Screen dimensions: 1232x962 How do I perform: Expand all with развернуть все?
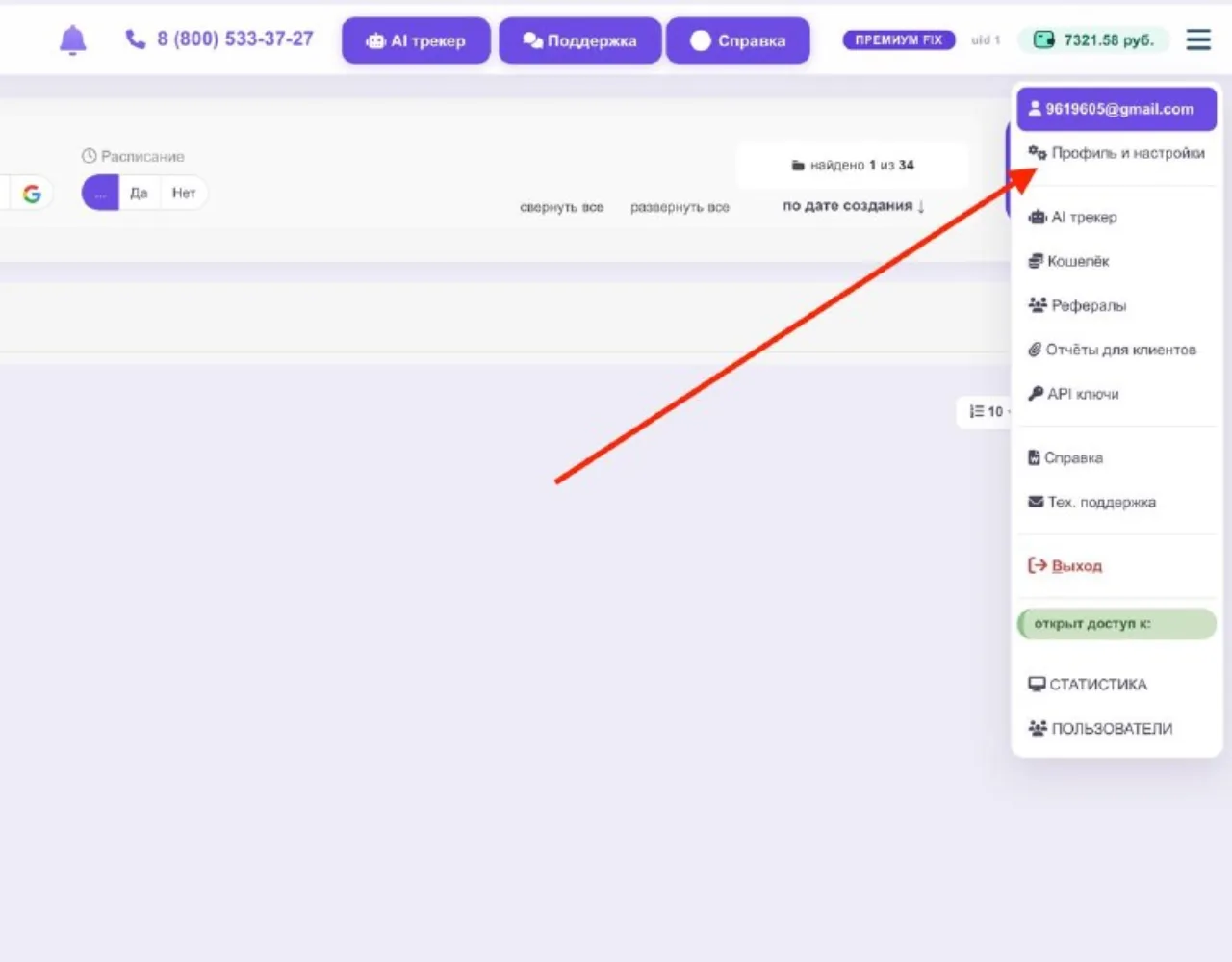680,207
